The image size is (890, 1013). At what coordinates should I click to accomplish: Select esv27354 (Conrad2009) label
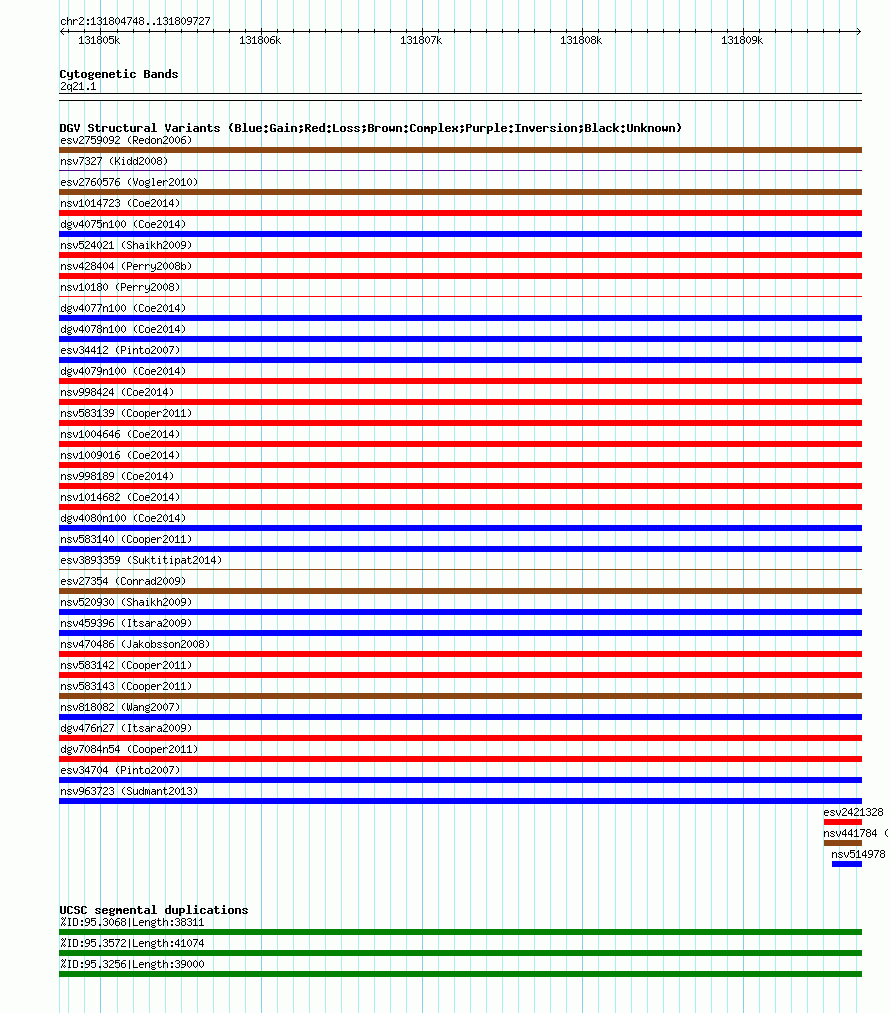(123, 581)
